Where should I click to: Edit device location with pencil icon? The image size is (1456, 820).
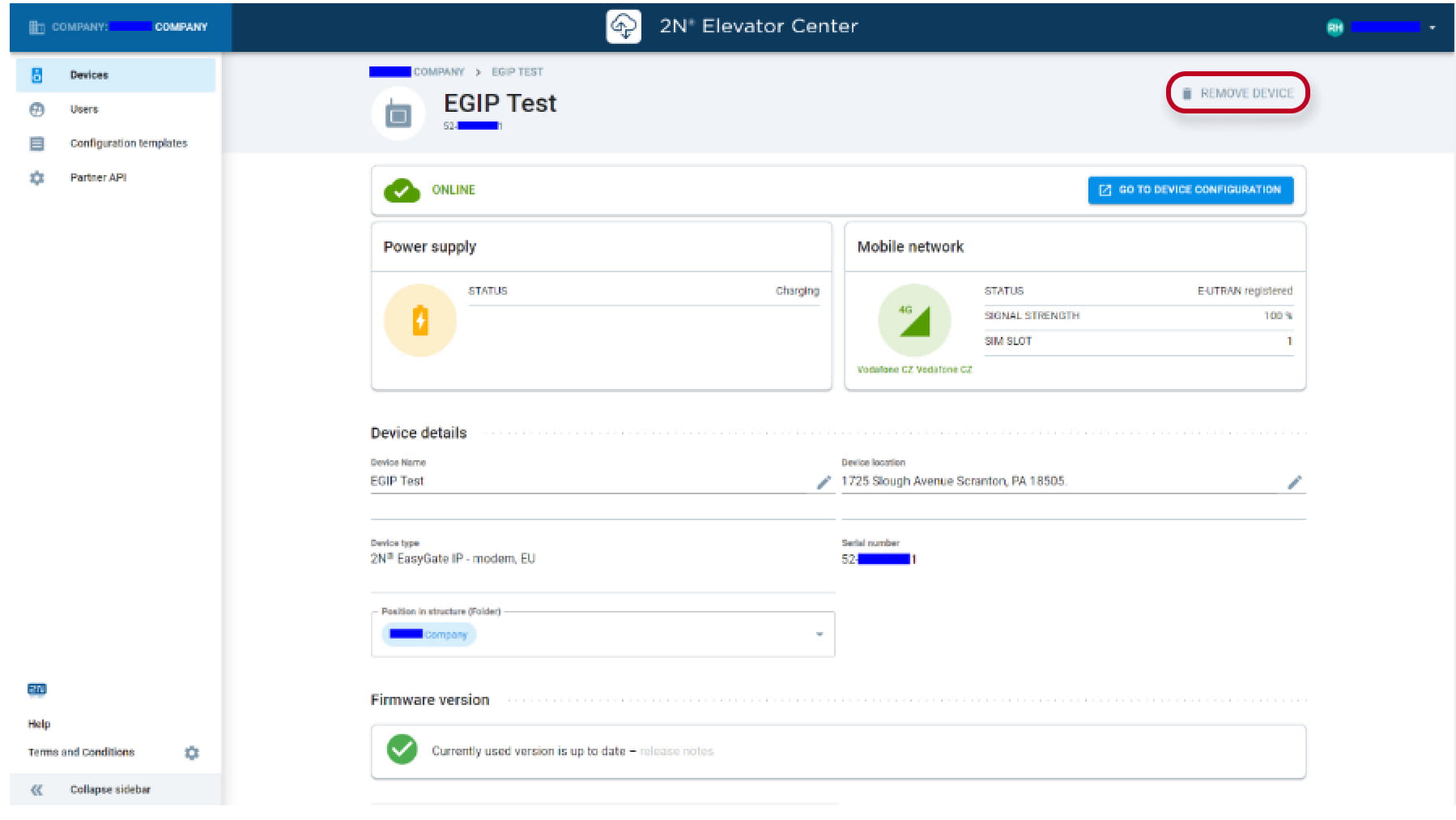pyautogui.click(x=1295, y=482)
